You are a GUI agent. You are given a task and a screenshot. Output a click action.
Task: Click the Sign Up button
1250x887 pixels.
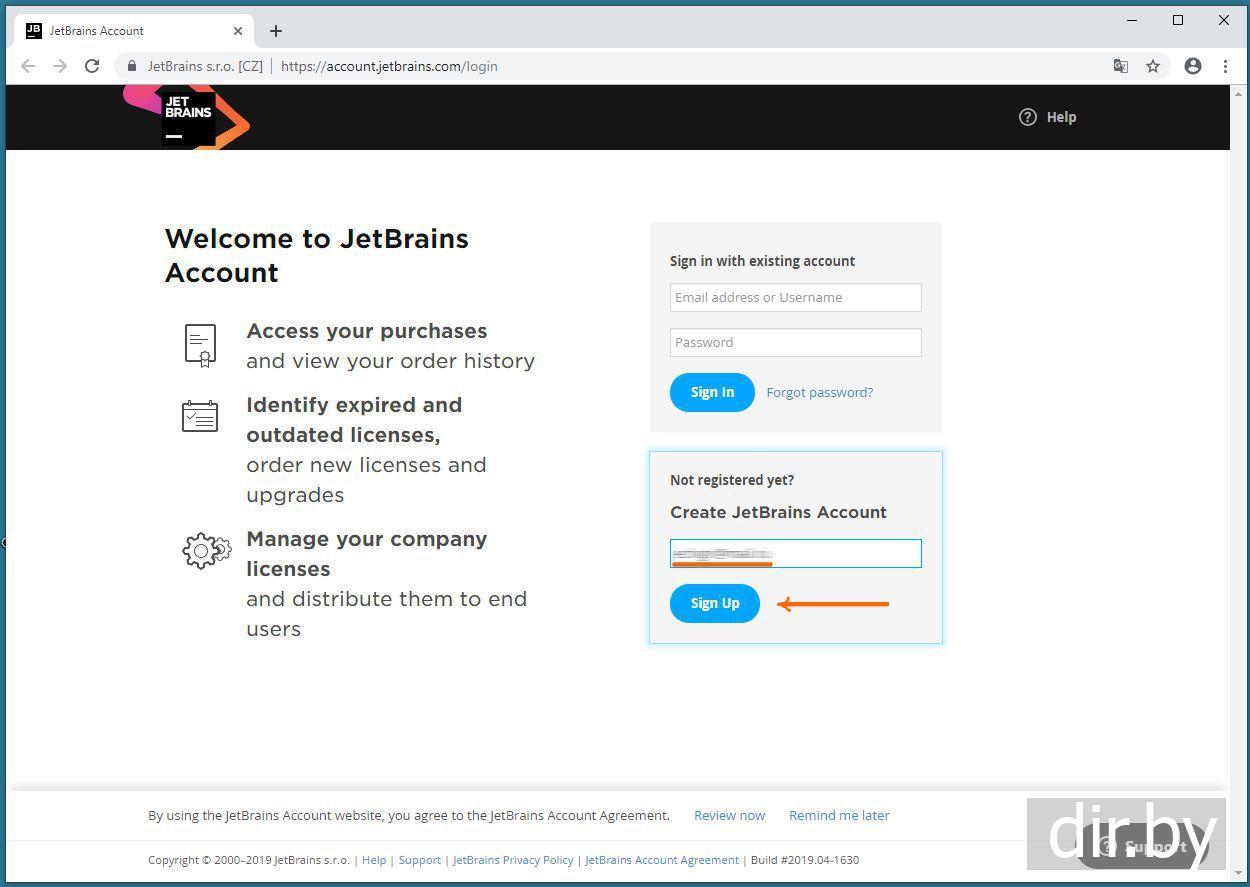coord(715,603)
